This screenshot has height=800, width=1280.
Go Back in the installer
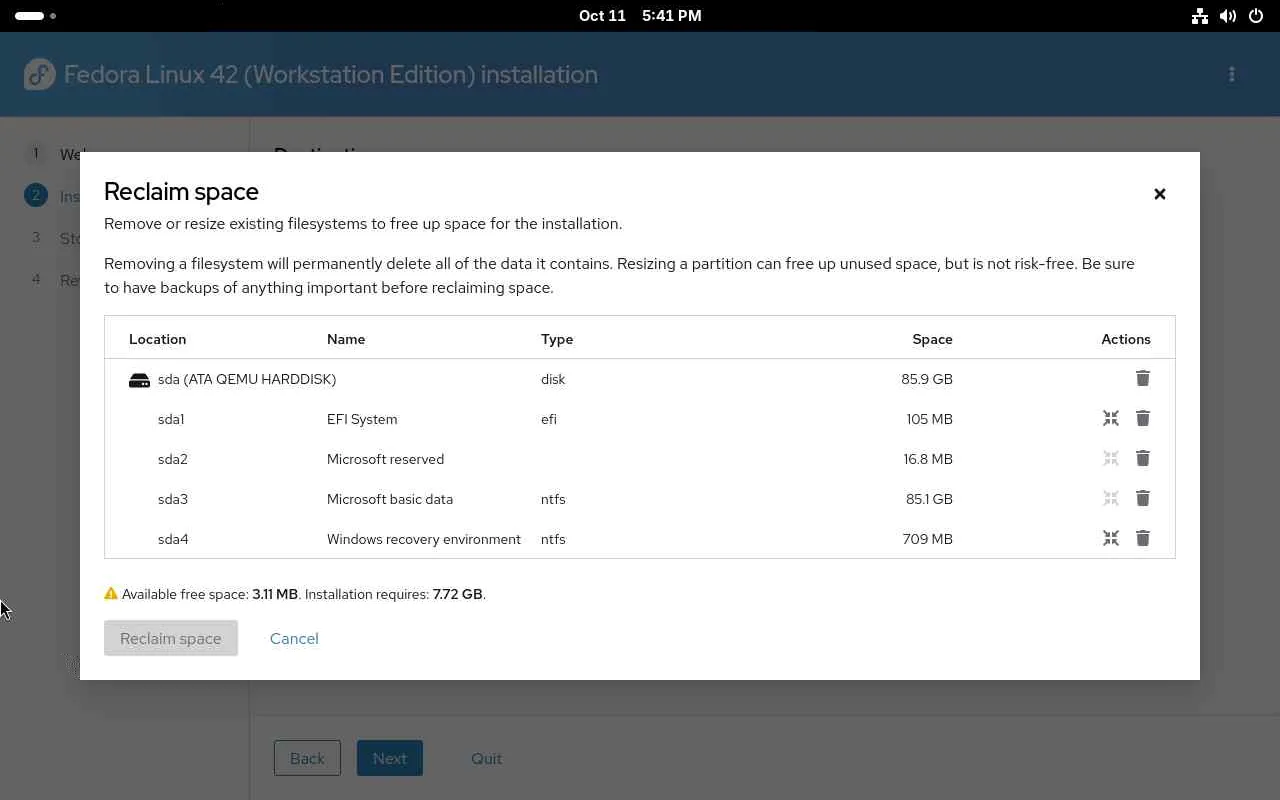(x=307, y=758)
